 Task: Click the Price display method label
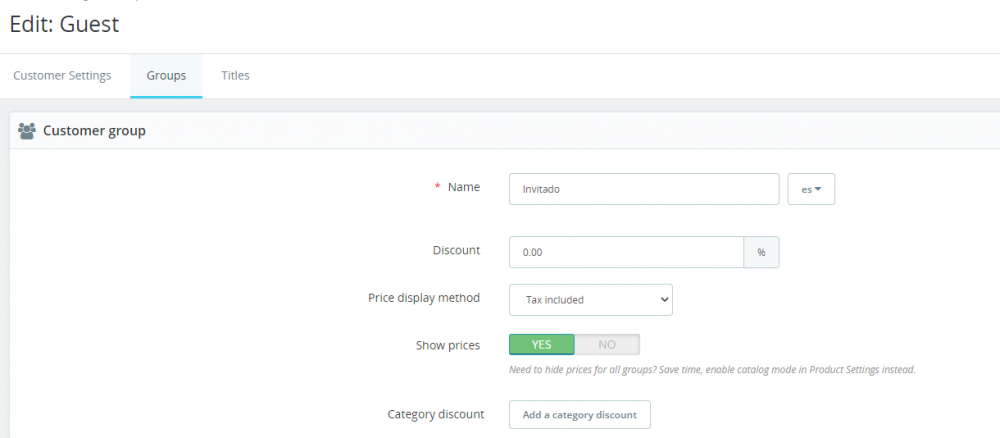pyautogui.click(x=424, y=298)
